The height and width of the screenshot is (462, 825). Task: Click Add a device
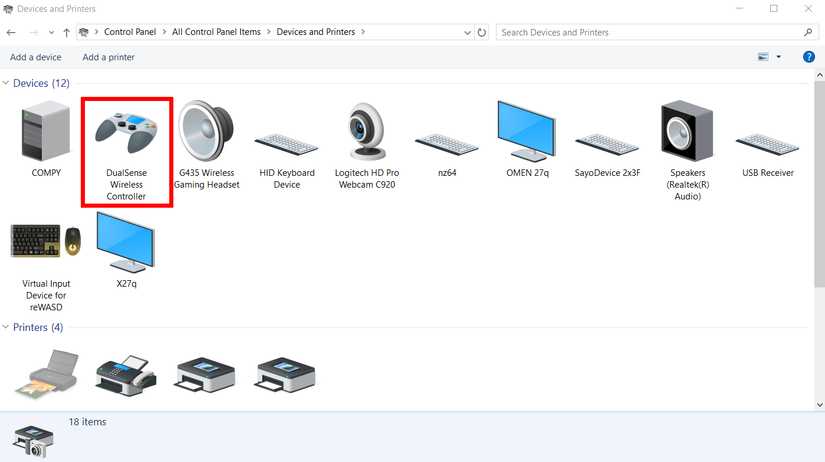(x=35, y=57)
